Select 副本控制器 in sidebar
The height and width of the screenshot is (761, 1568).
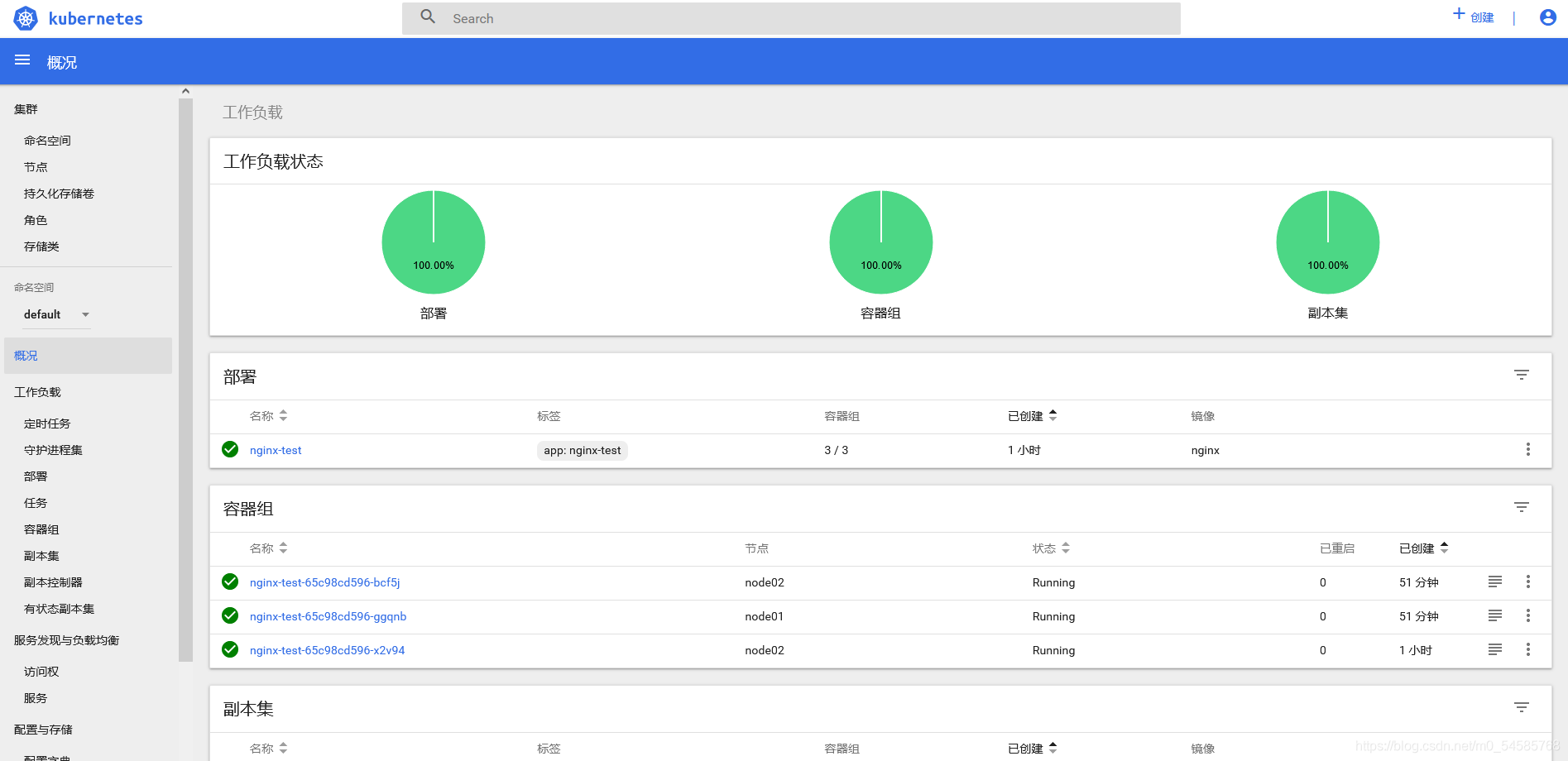pos(53,582)
